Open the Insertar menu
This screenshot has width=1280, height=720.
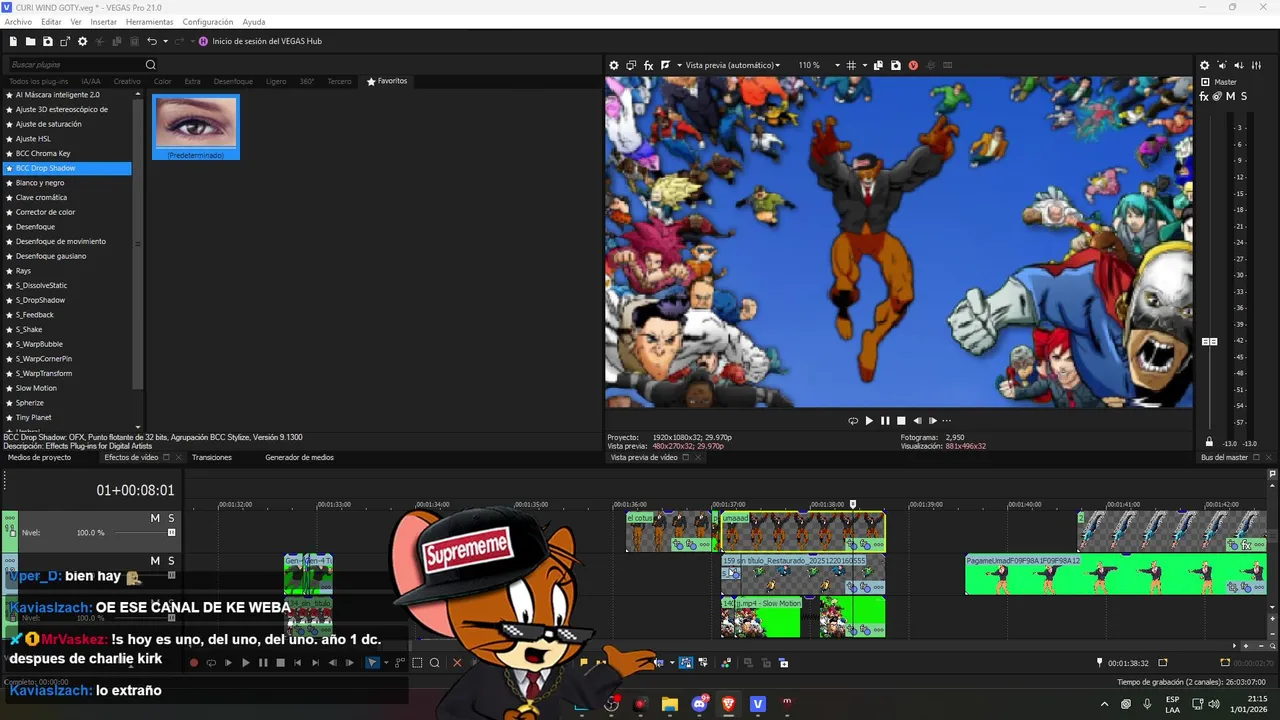point(103,21)
